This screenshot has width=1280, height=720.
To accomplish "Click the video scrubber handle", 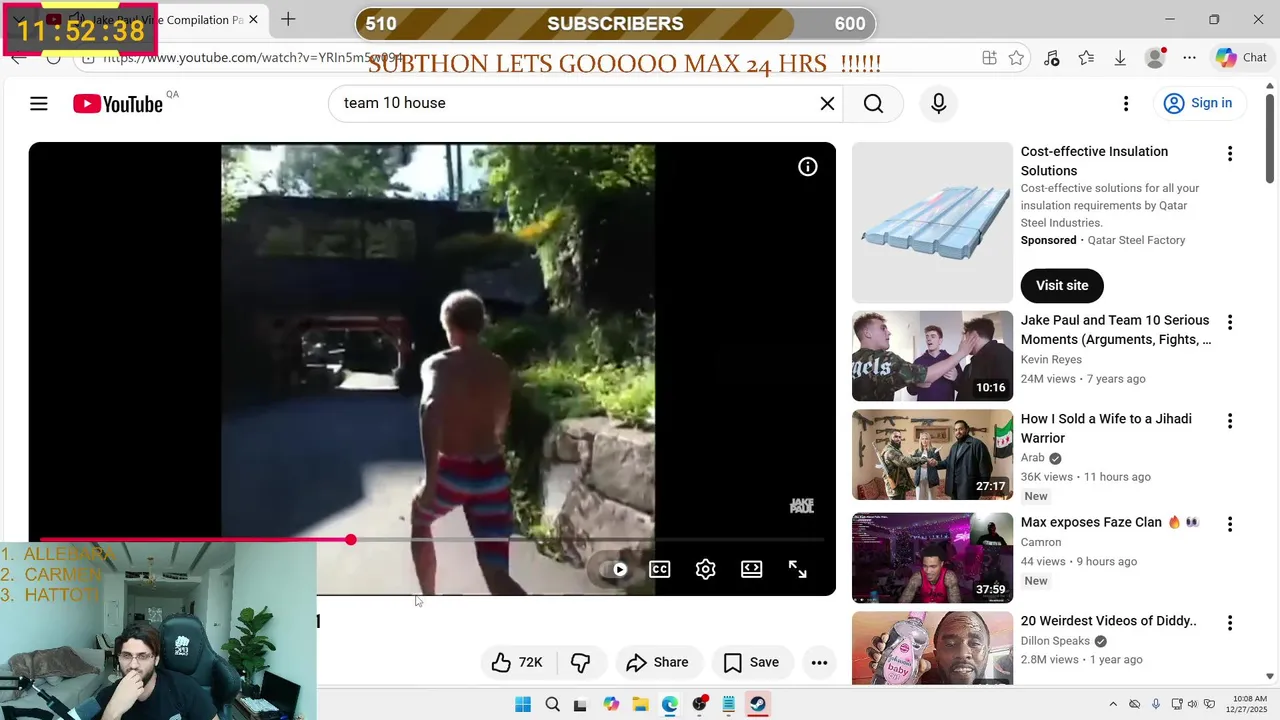I will (x=351, y=540).
